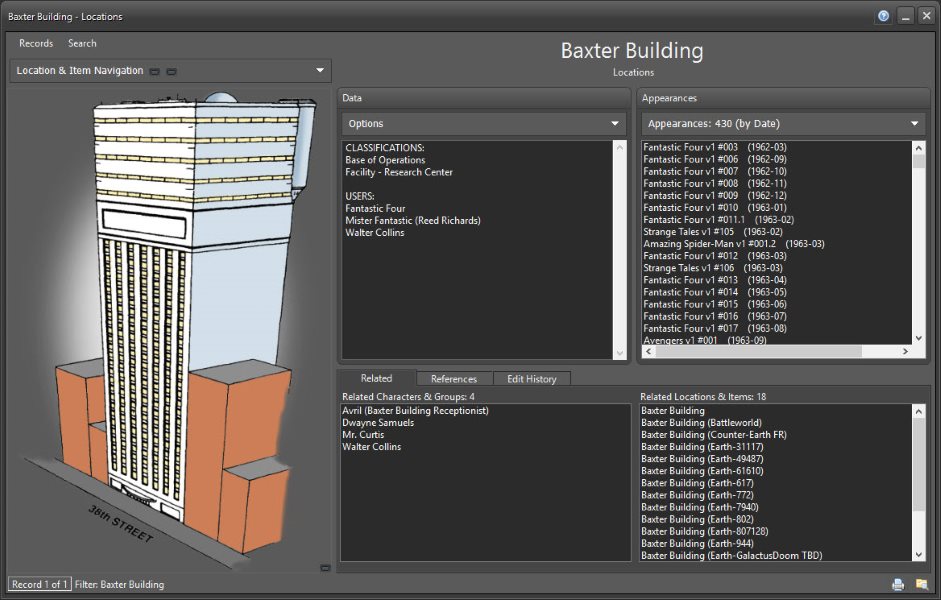Click the folder search icon in status bar
Screen dimensions: 941x600
[921, 584]
